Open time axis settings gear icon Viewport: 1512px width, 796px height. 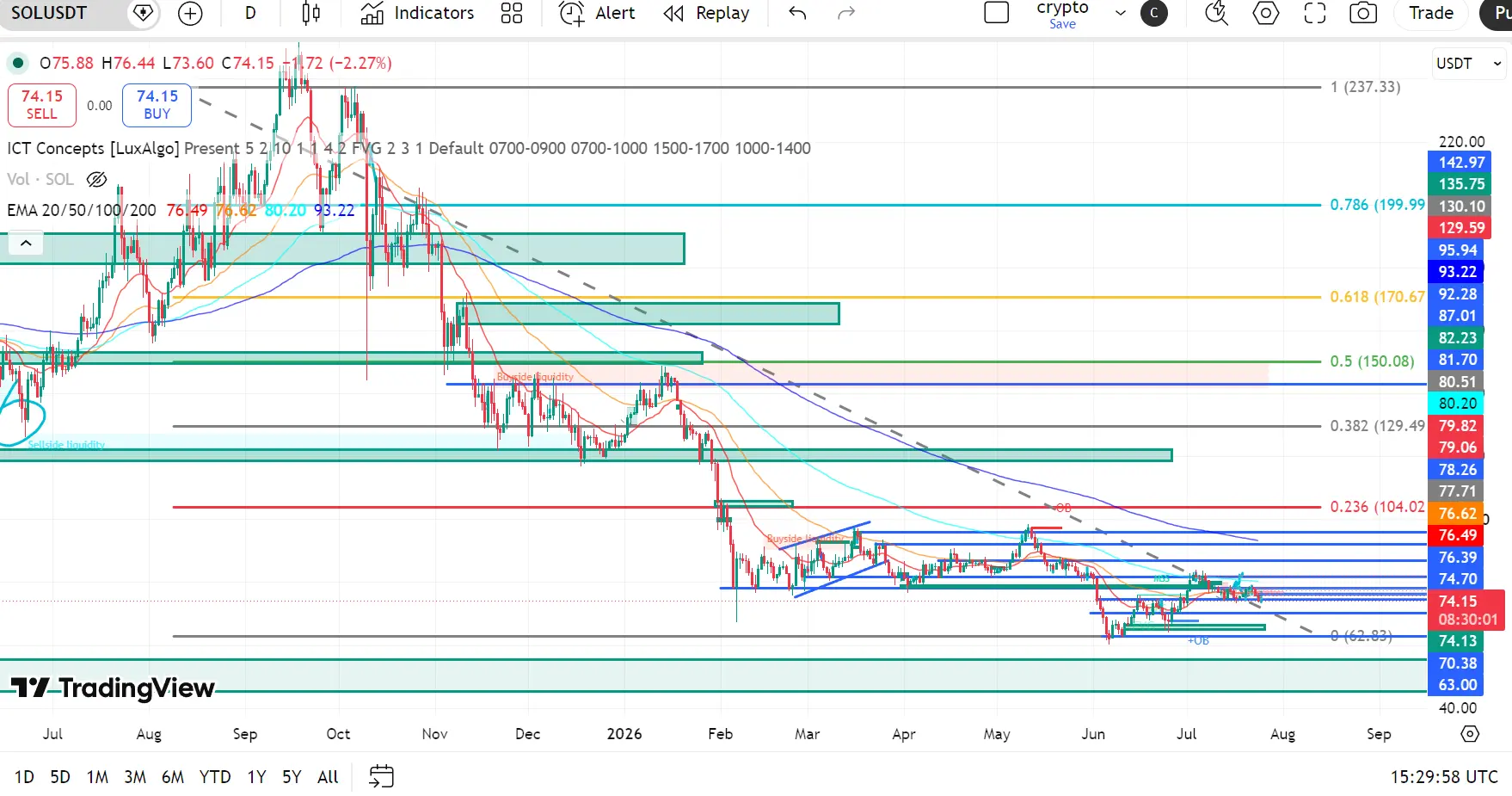(1470, 734)
